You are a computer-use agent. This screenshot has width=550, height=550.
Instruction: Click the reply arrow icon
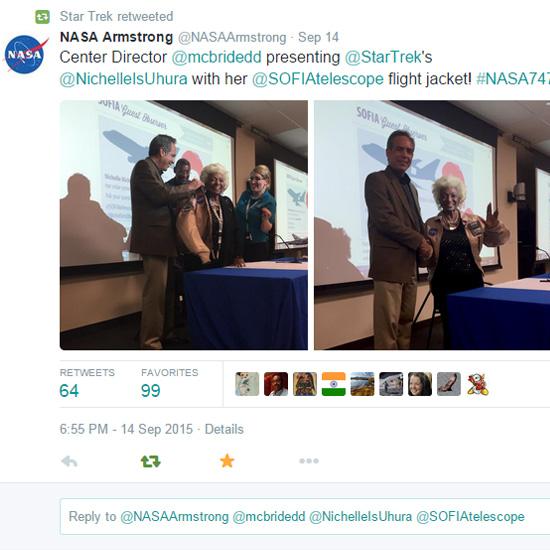69,461
